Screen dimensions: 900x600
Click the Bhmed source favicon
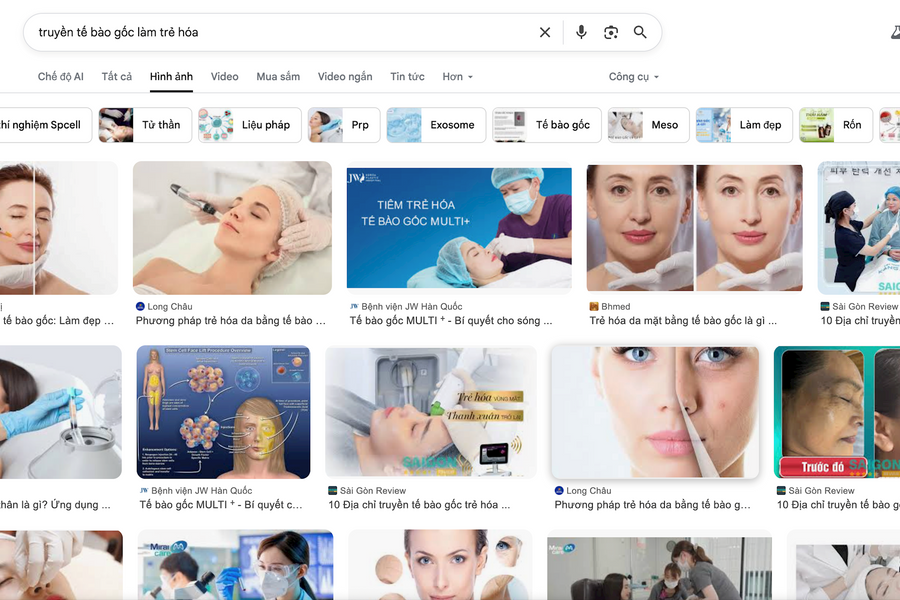(x=594, y=306)
